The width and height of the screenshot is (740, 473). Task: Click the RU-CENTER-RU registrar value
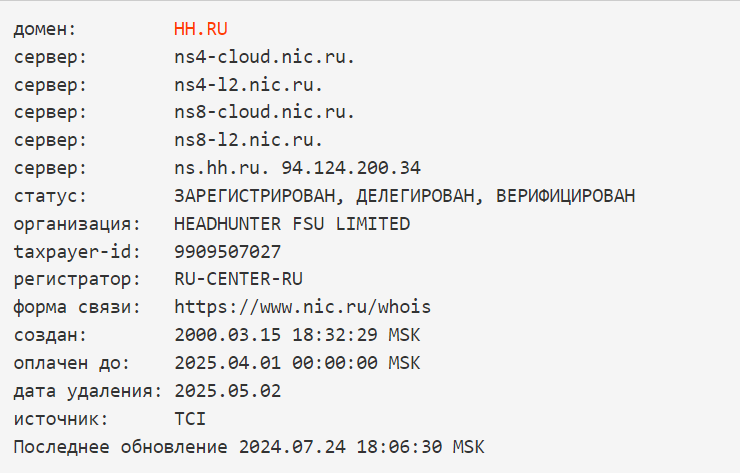click(x=238, y=279)
